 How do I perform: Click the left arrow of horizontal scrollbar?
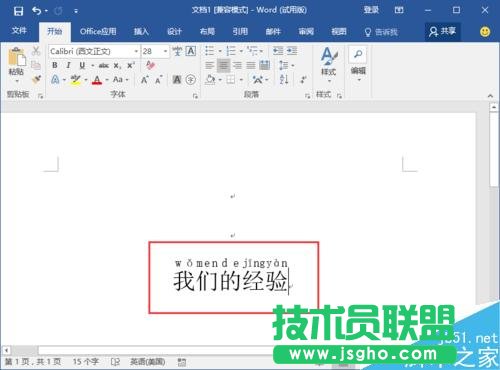[x=6, y=350]
